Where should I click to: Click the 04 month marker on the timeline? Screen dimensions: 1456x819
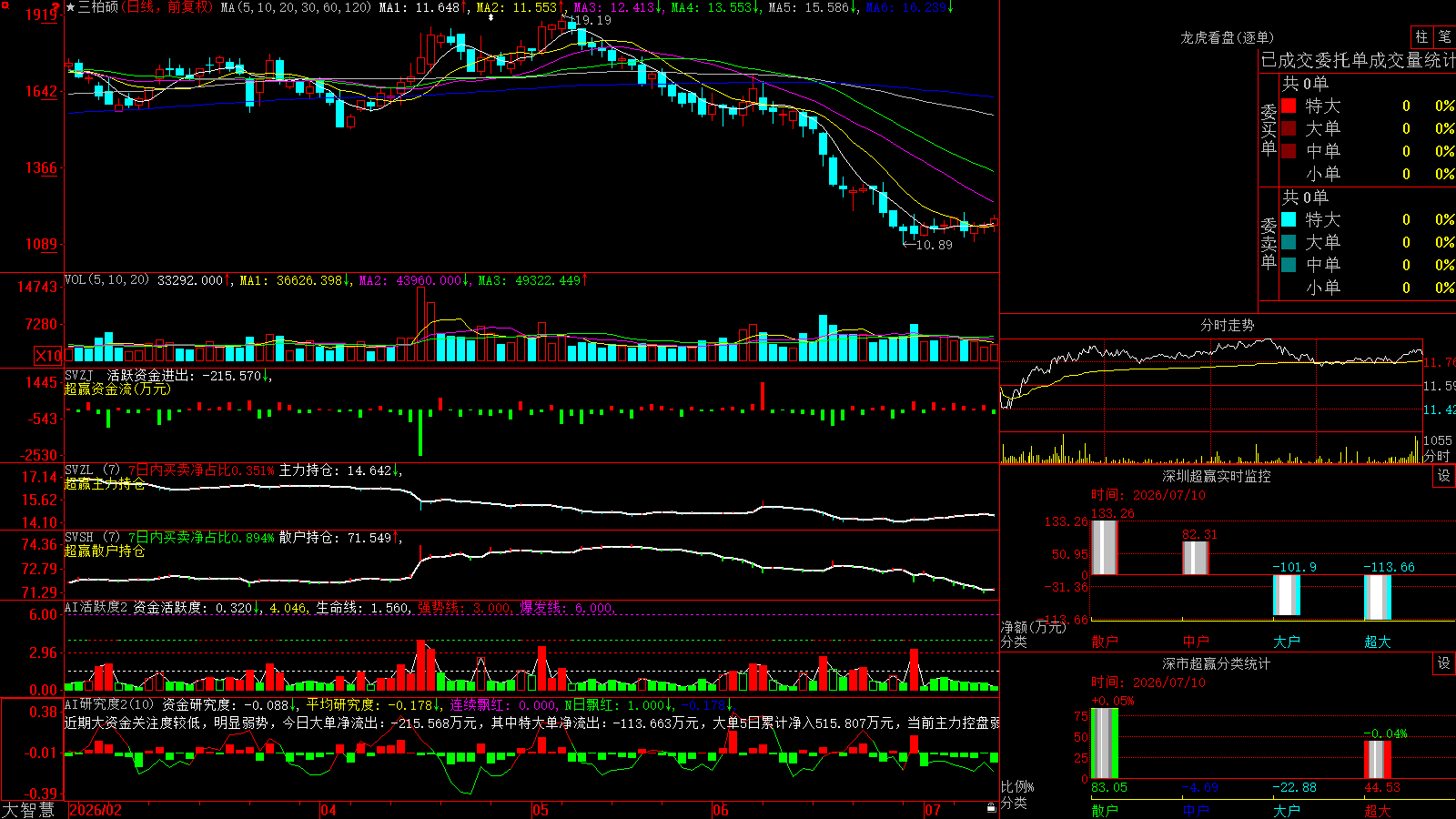(329, 810)
